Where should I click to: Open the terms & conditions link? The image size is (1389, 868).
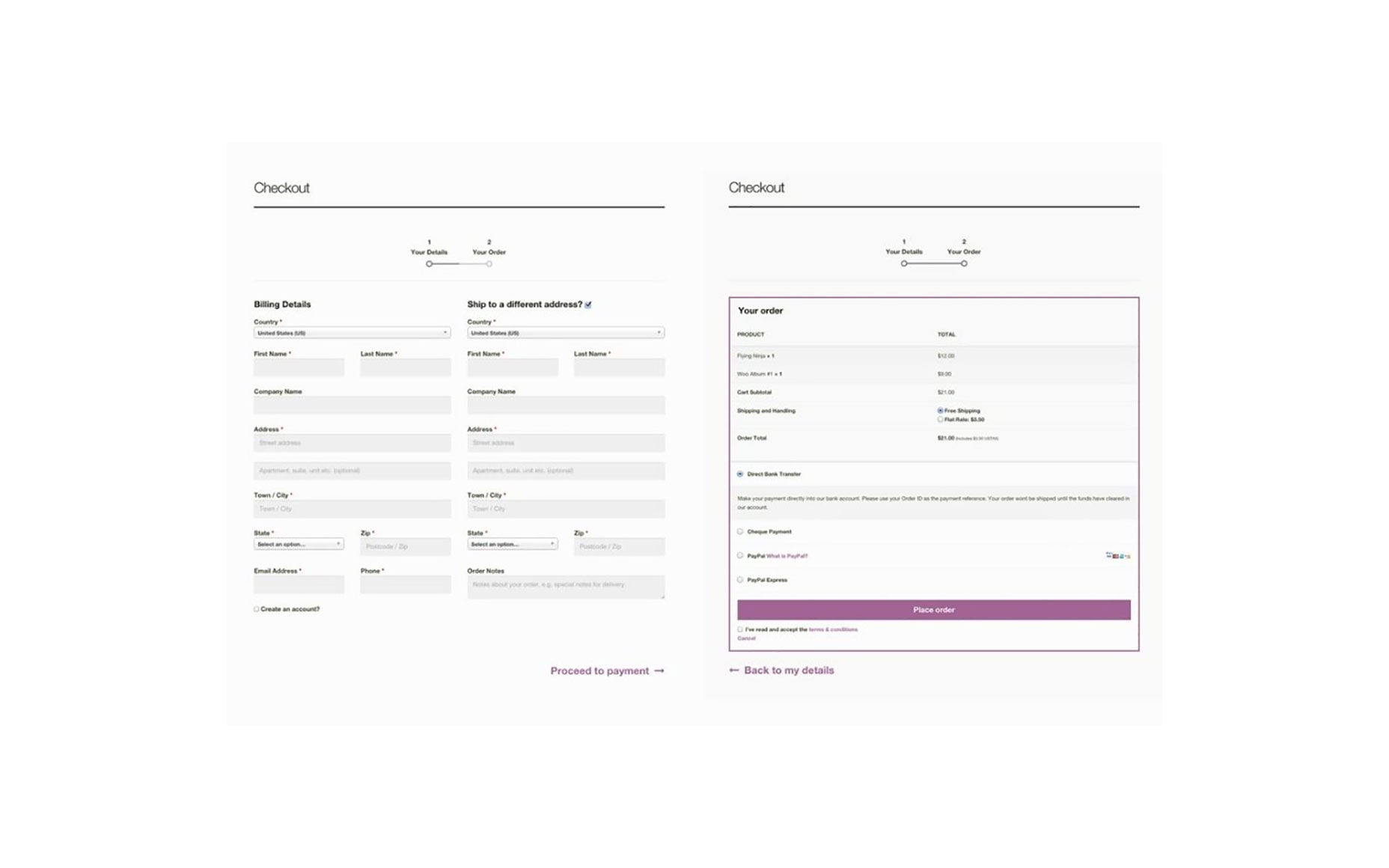(833, 629)
